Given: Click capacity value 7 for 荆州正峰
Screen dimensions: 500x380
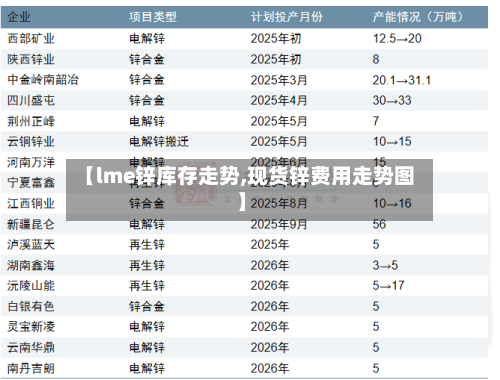Looking at the screenshot, I should (376, 121).
